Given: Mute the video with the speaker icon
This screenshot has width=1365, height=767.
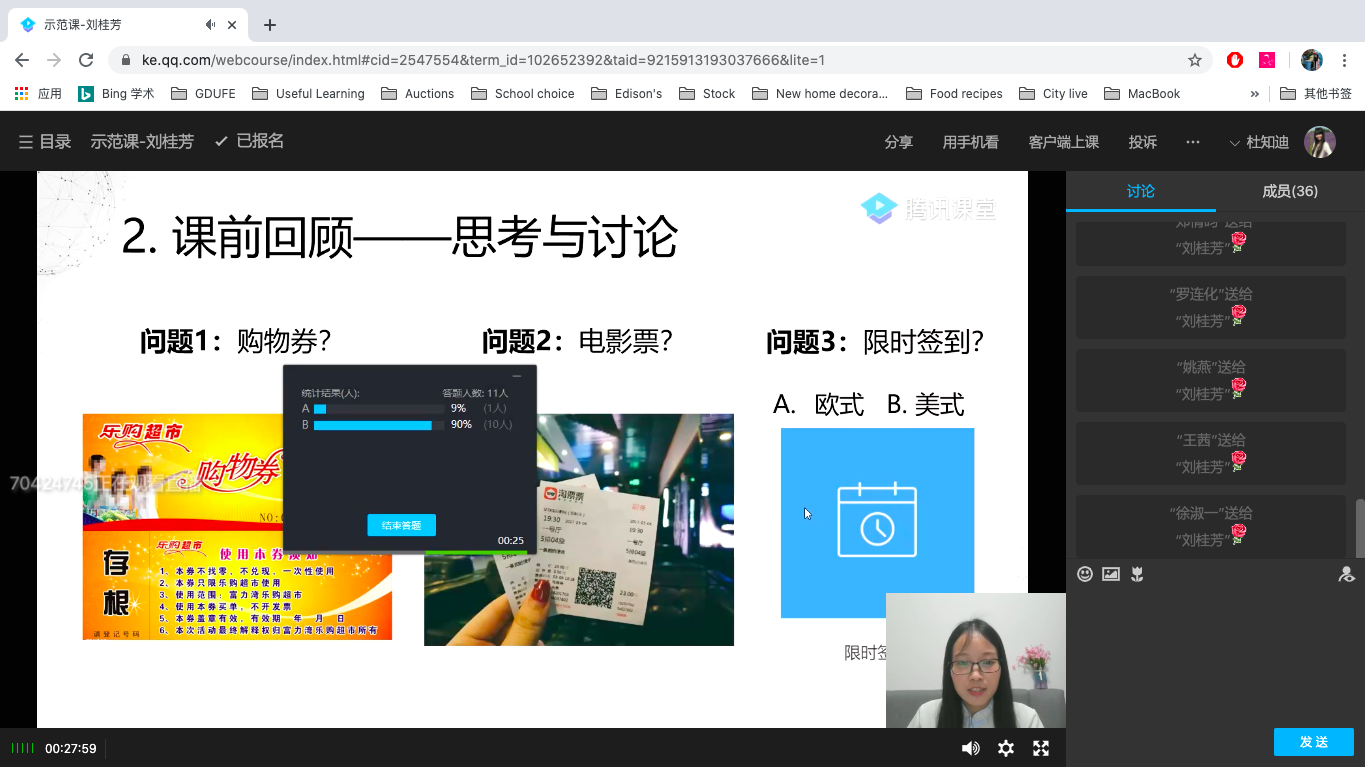Looking at the screenshot, I should pyautogui.click(x=970, y=748).
